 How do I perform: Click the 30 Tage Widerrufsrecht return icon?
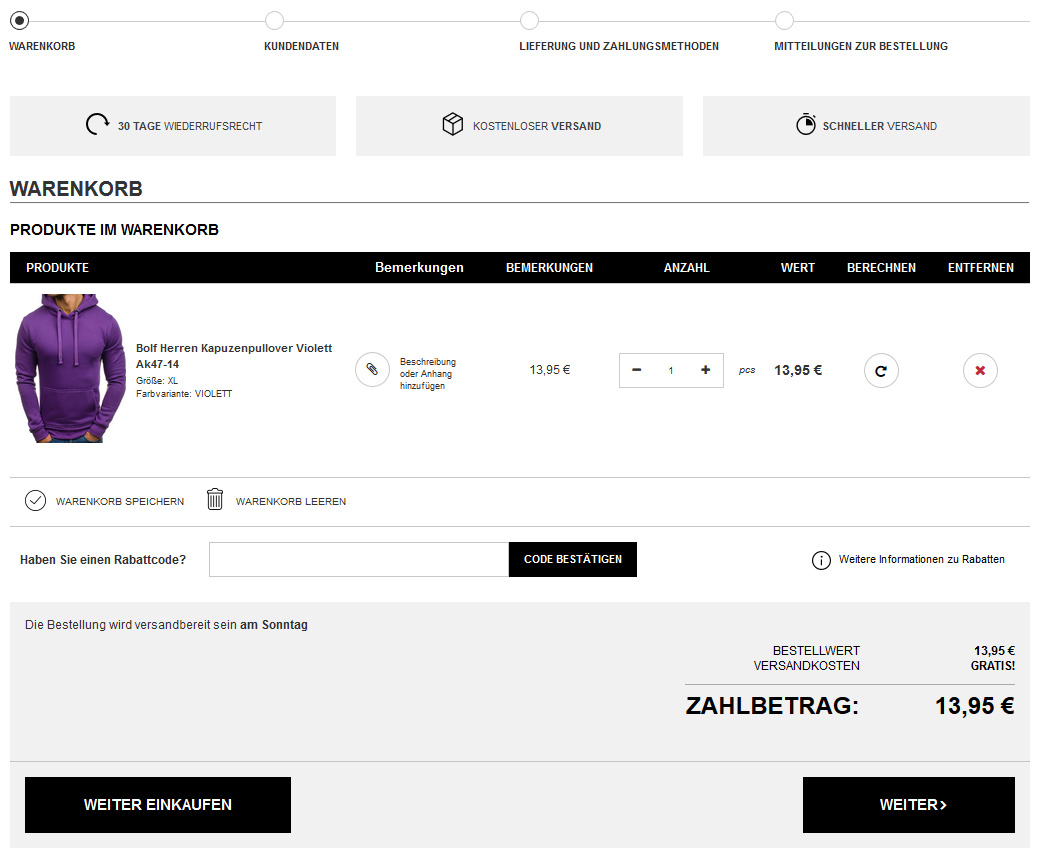click(x=97, y=125)
